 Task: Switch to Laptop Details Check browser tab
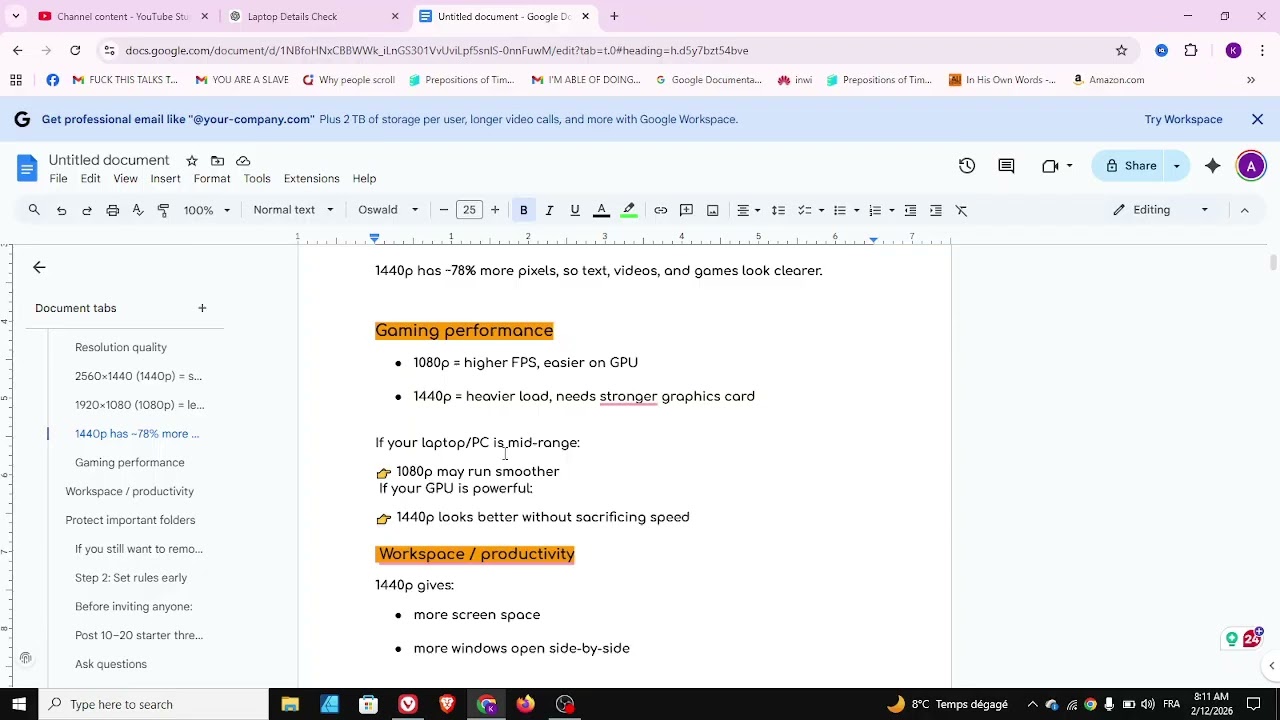pos(312,16)
